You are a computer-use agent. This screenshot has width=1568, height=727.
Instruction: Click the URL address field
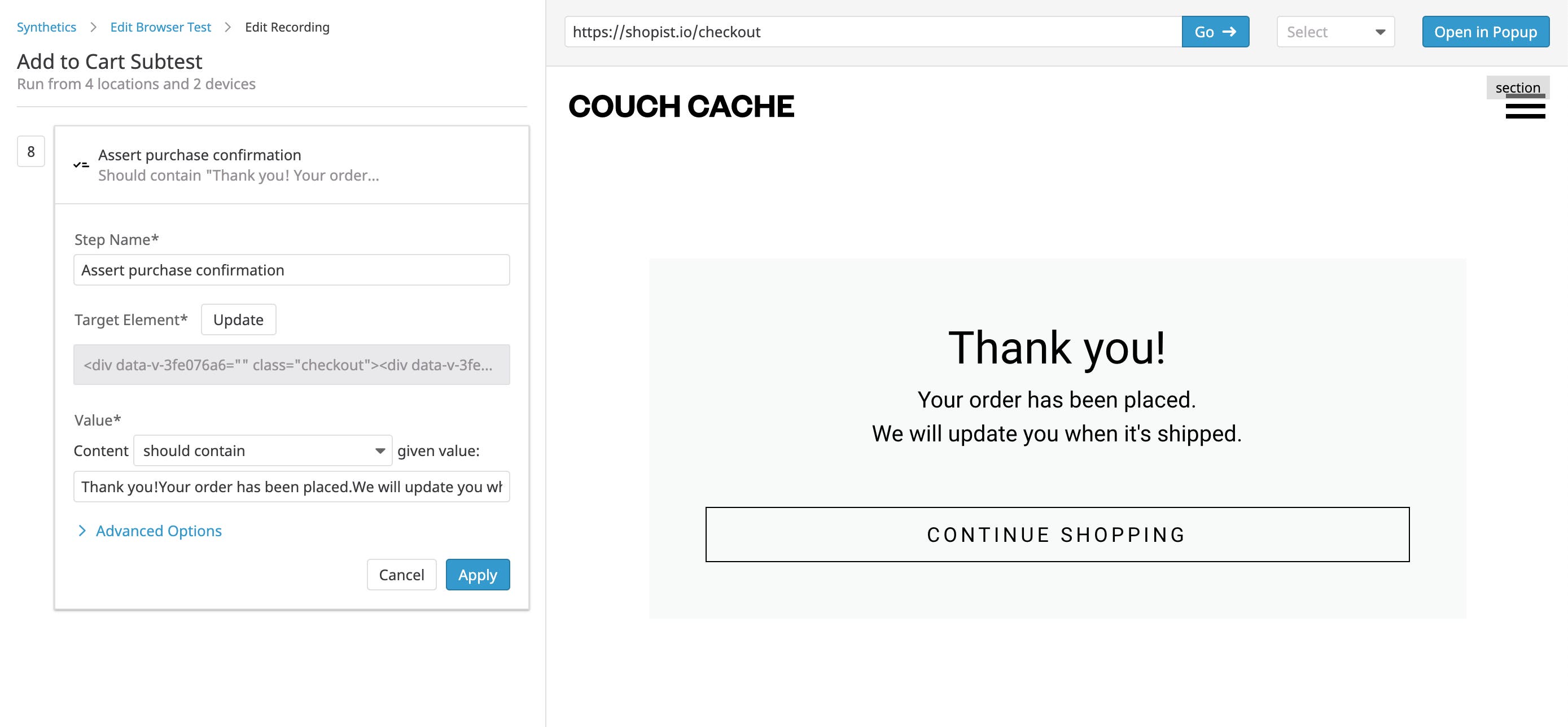(873, 32)
